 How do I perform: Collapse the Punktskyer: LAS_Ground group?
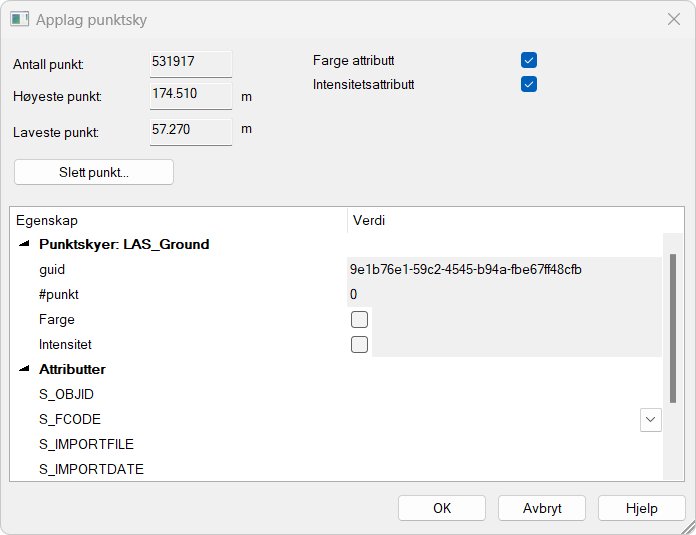click(x=23, y=245)
